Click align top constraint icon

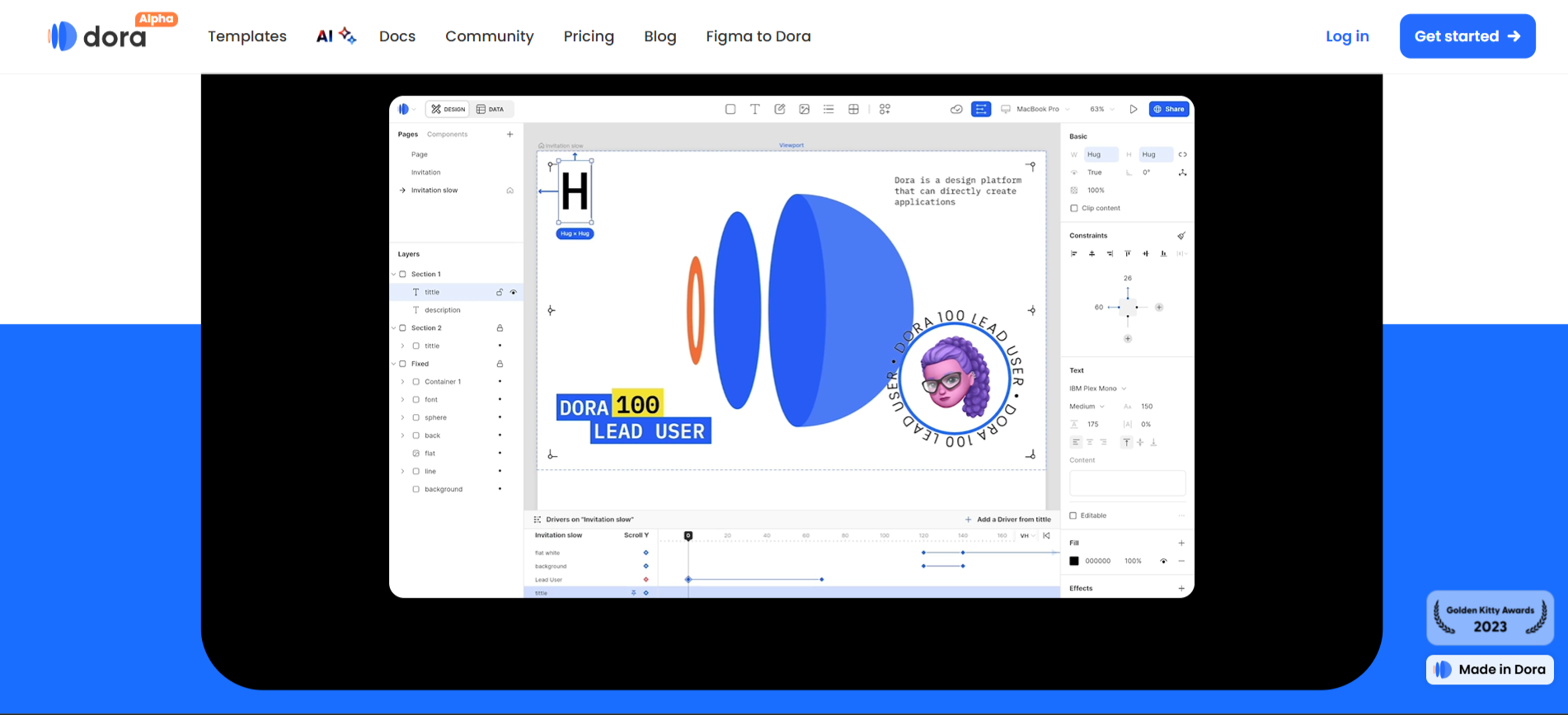click(x=1128, y=254)
